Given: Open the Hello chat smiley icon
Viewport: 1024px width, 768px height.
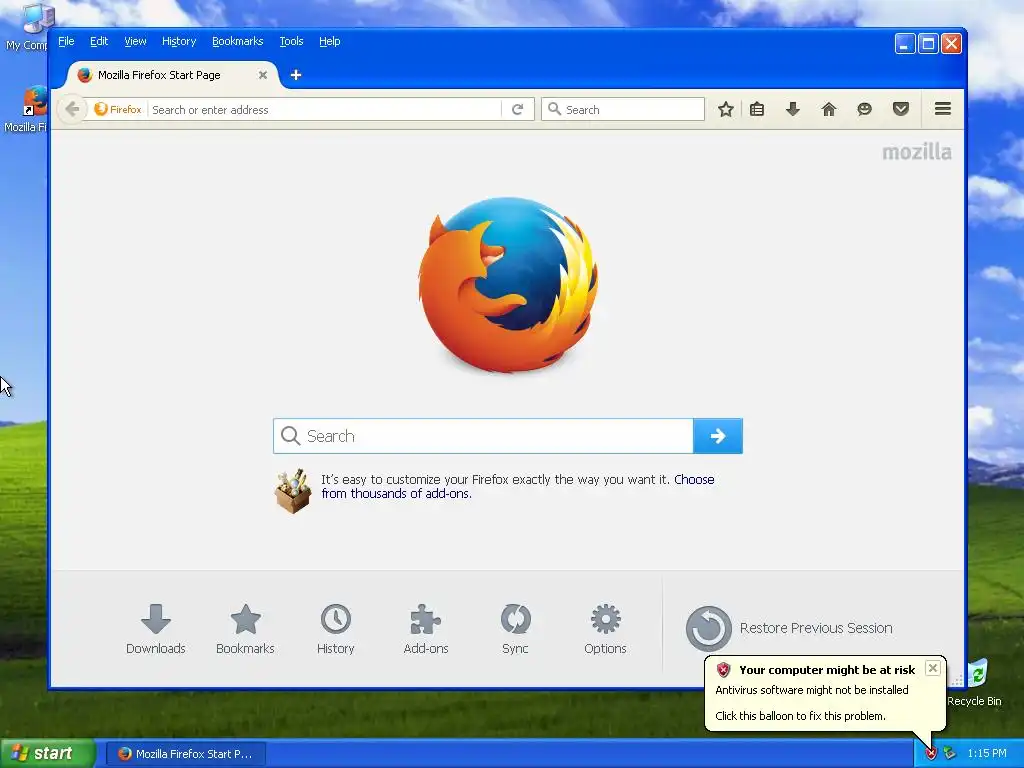Looking at the screenshot, I should [865, 109].
